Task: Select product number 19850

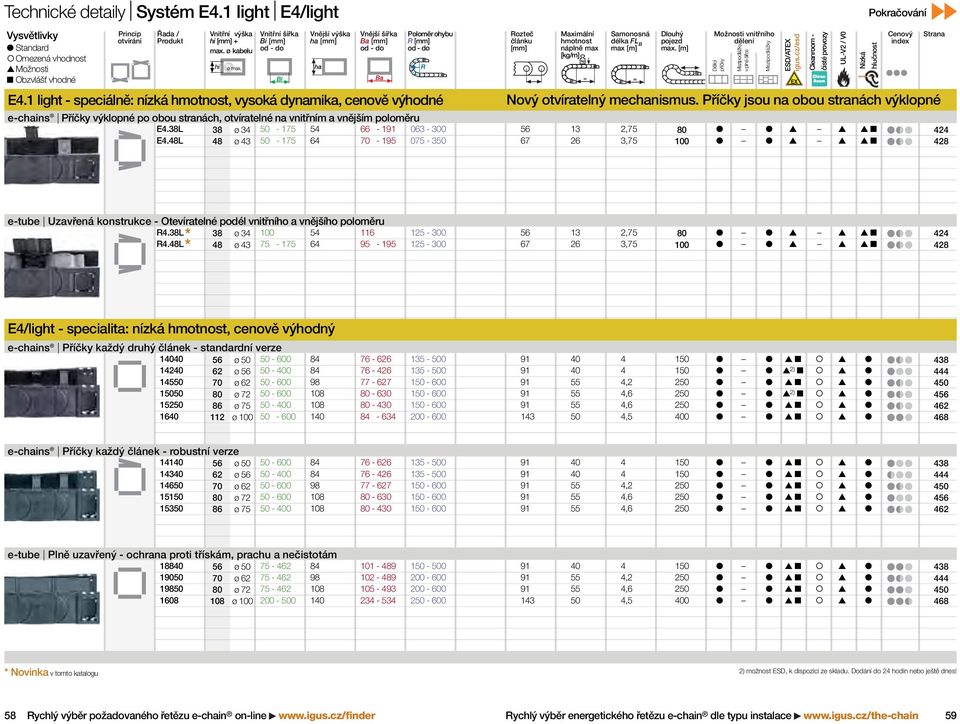Action: pyautogui.click(x=171, y=589)
